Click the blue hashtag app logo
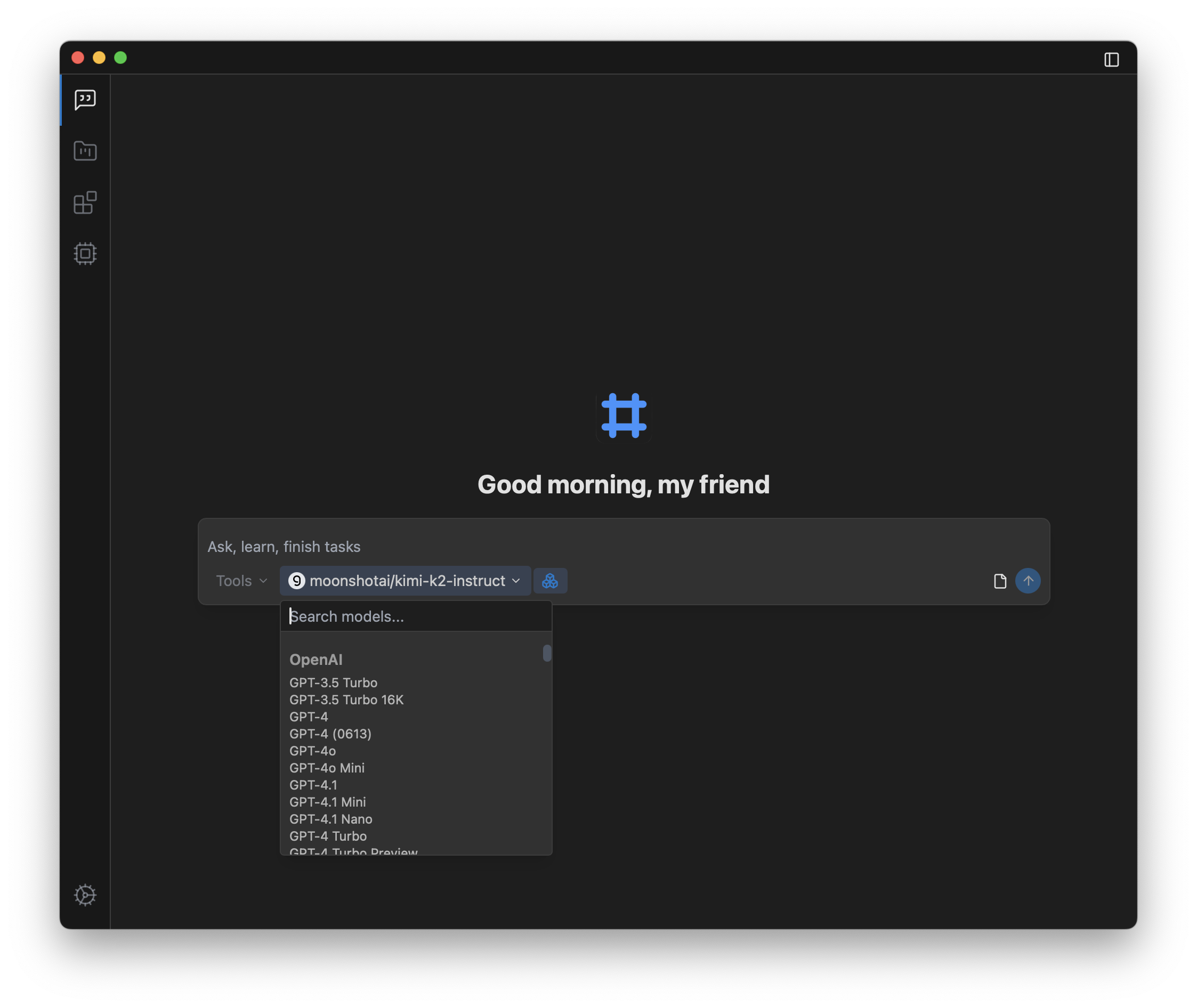1197x1008 pixels. point(624,416)
